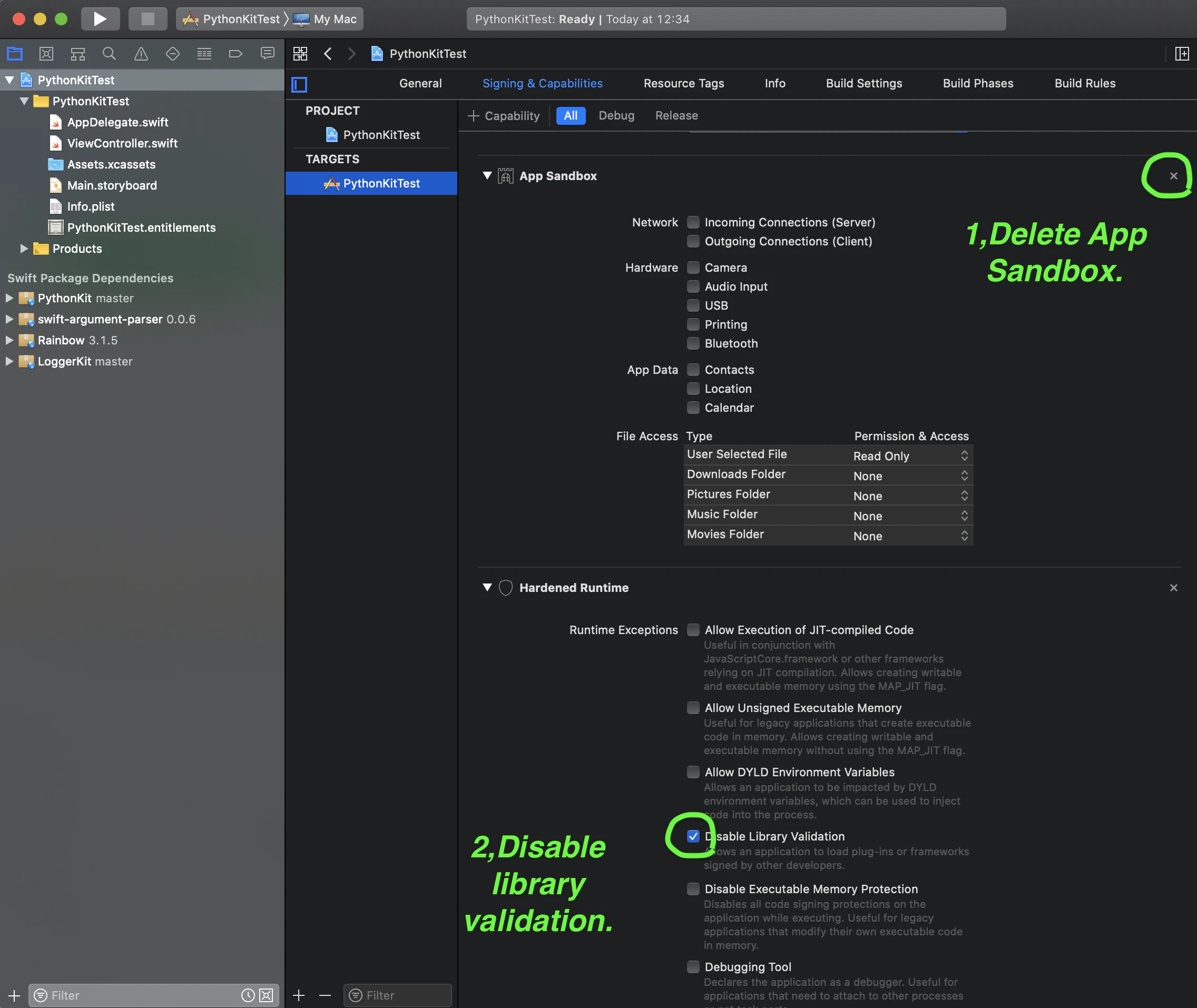
Task: Open the Breakpoint navigator
Action: [236, 54]
